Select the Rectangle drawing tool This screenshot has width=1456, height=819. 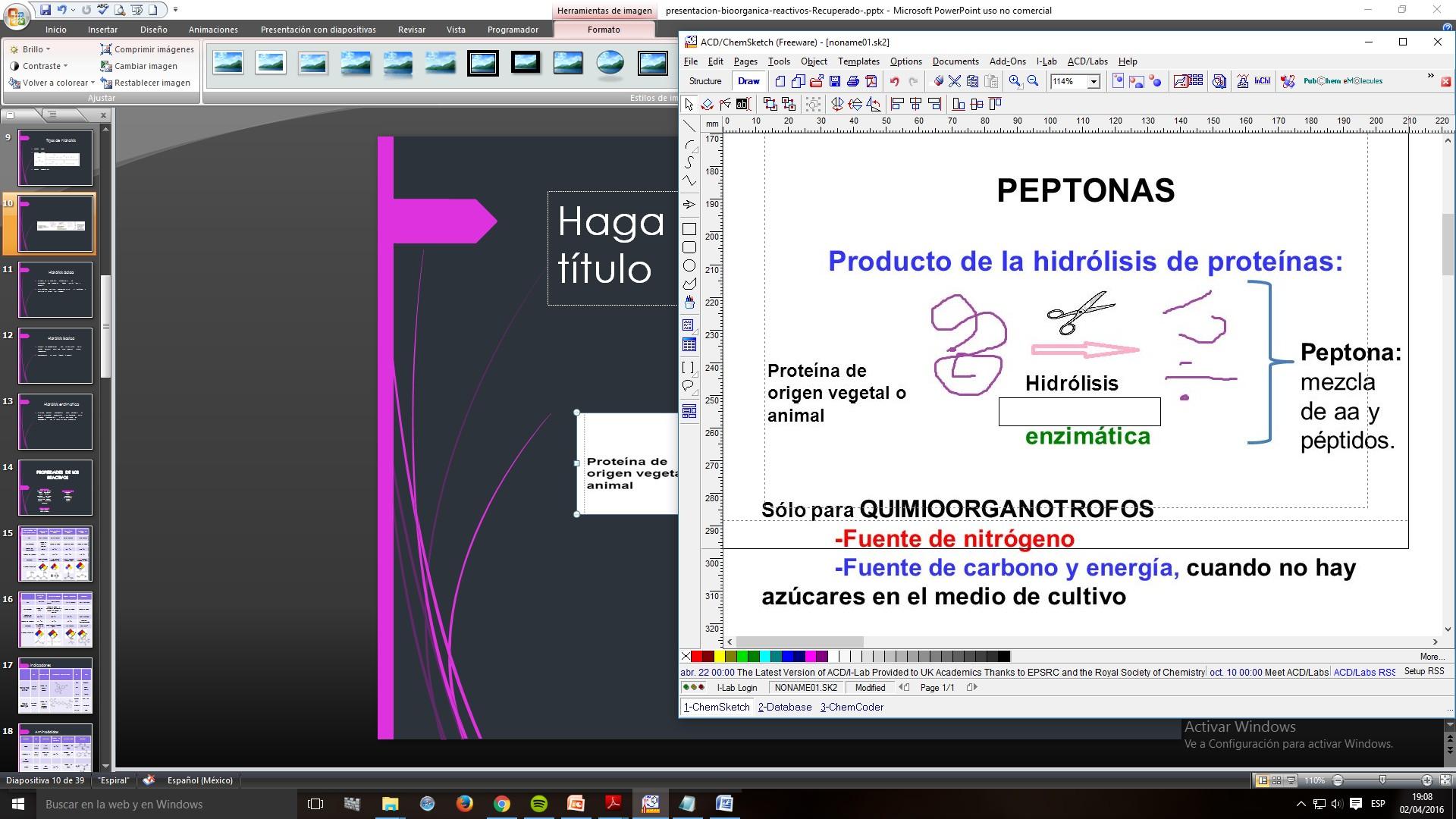[689, 229]
